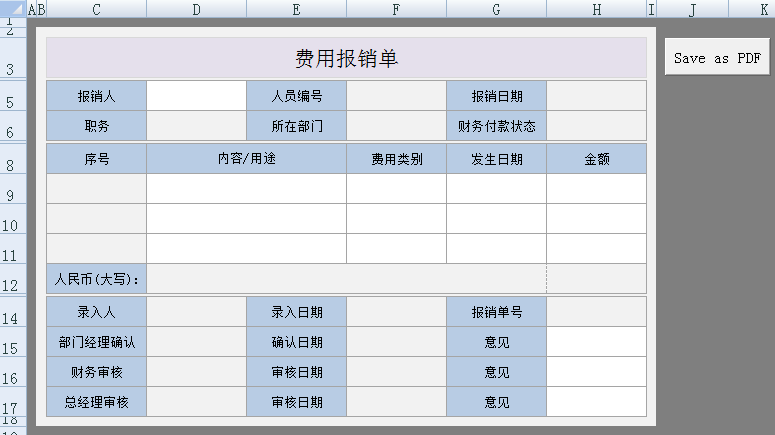Click the empty cell next to 报销人
This screenshot has height=435, width=775.
196,96
